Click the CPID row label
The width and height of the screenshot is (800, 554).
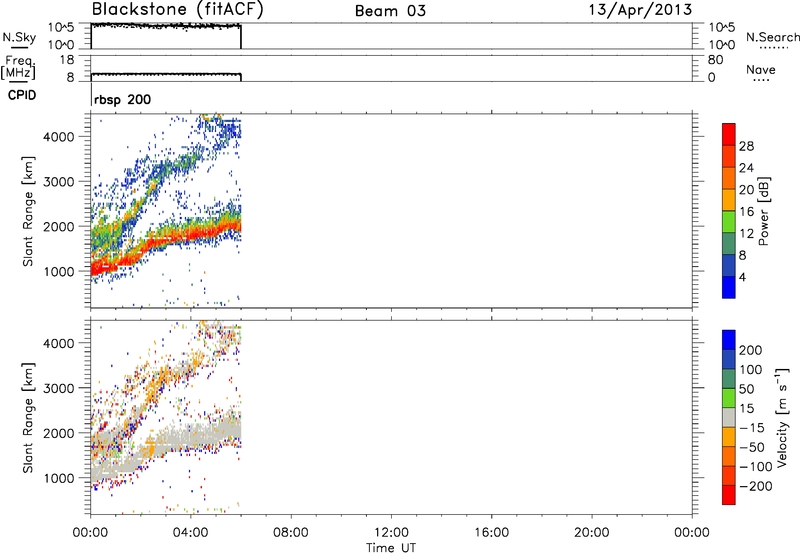[22, 95]
